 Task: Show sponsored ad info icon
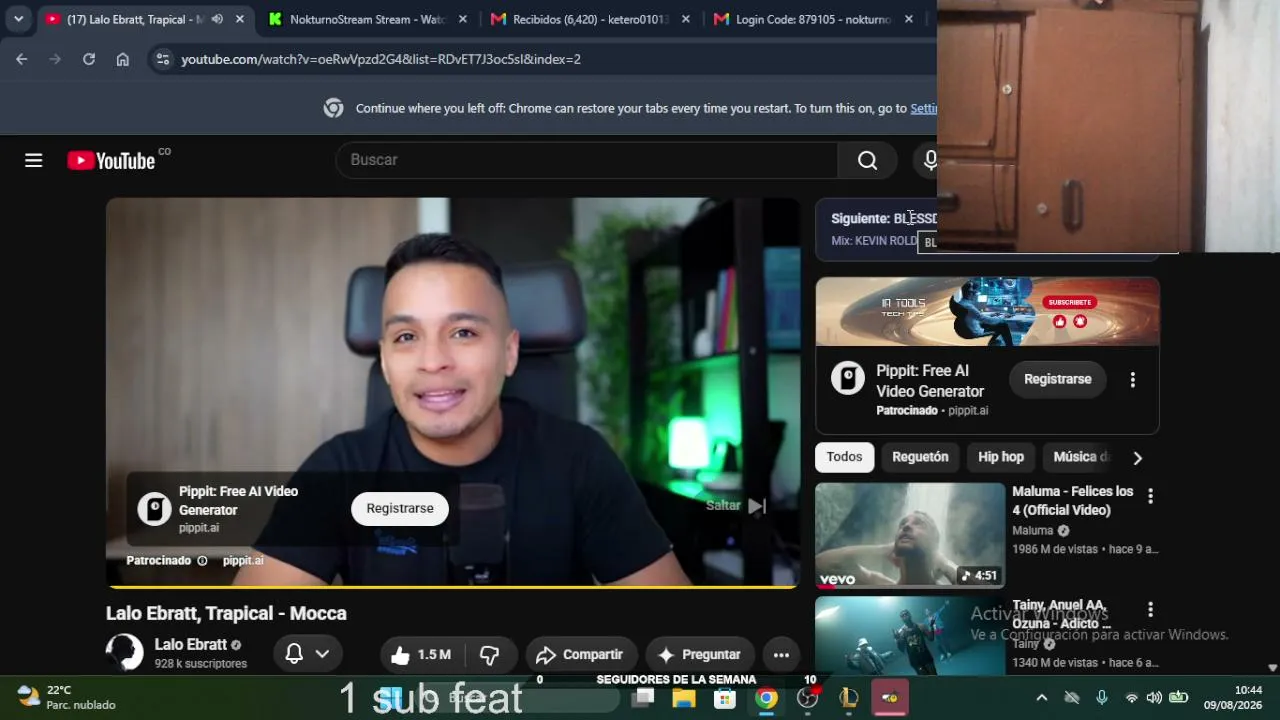pyautogui.click(x=202, y=561)
